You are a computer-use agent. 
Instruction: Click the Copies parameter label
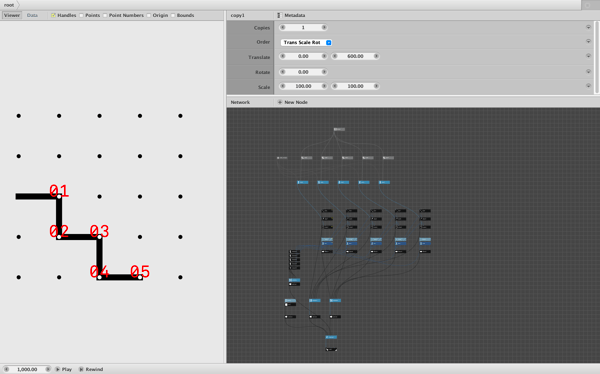(x=262, y=28)
